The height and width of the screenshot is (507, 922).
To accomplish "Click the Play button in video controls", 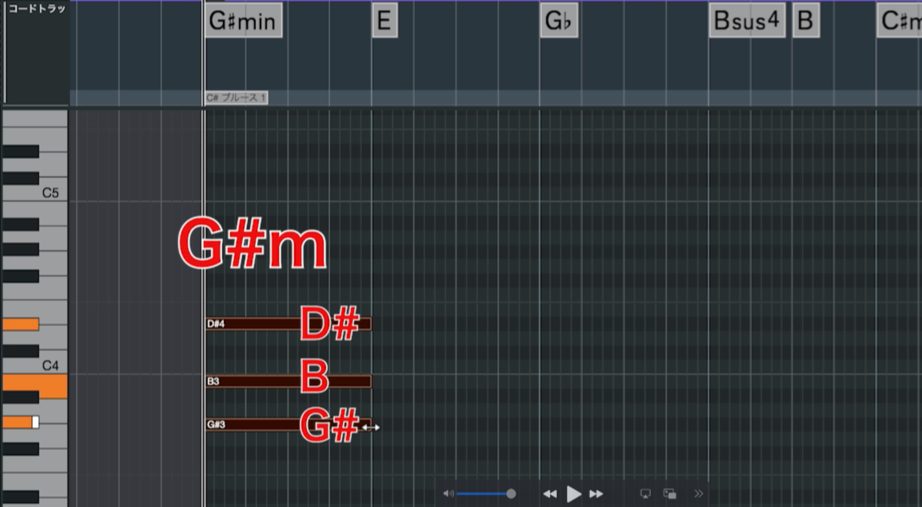I will (x=573, y=494).
